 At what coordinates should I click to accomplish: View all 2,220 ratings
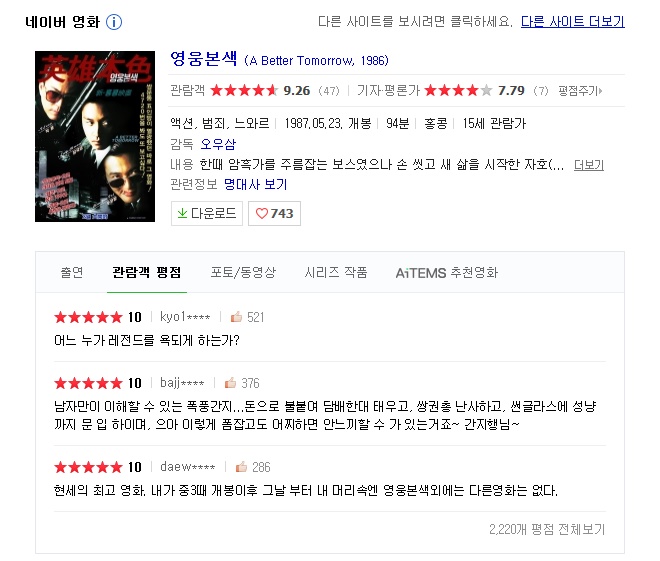coord(547,529)
